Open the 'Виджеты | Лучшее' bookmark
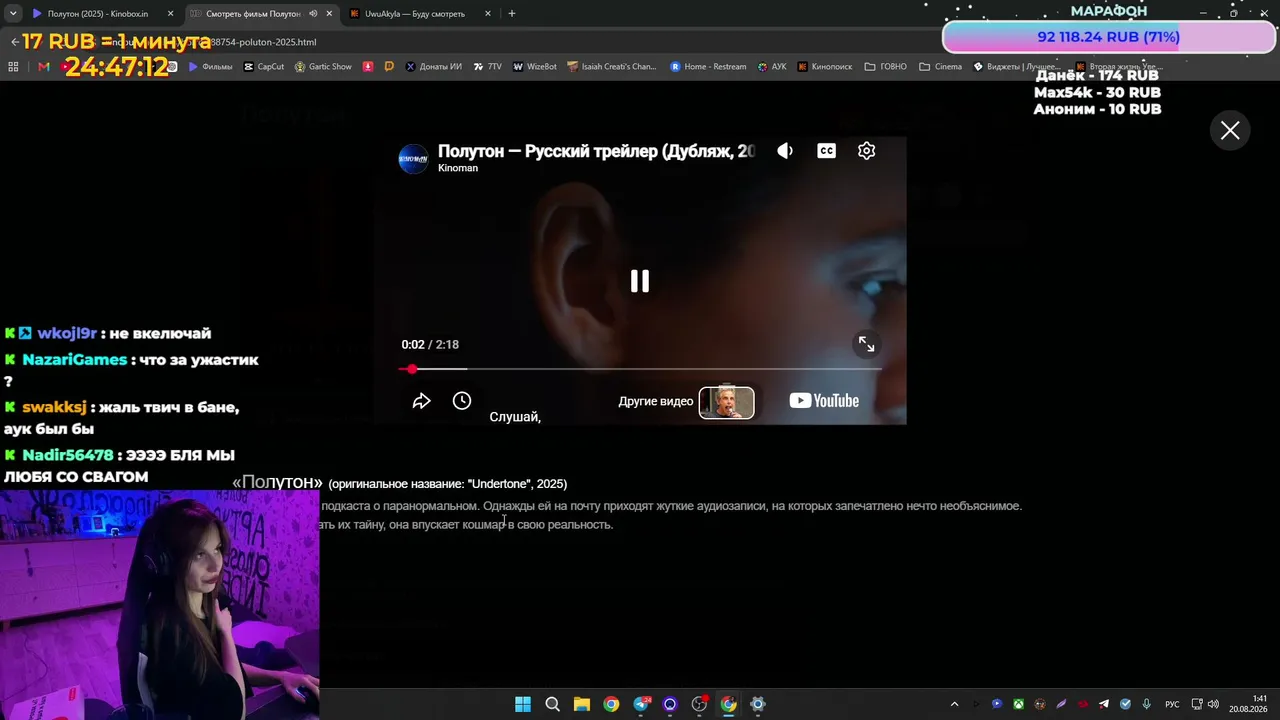The height and width of the screenshot is (720, 1280). (1016, 67)
